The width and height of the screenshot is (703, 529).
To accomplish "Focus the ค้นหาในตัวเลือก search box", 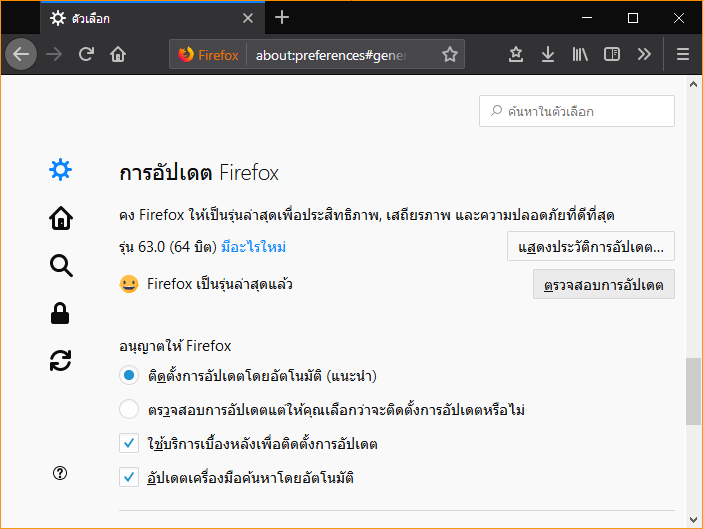I will (x=577, y=111).
